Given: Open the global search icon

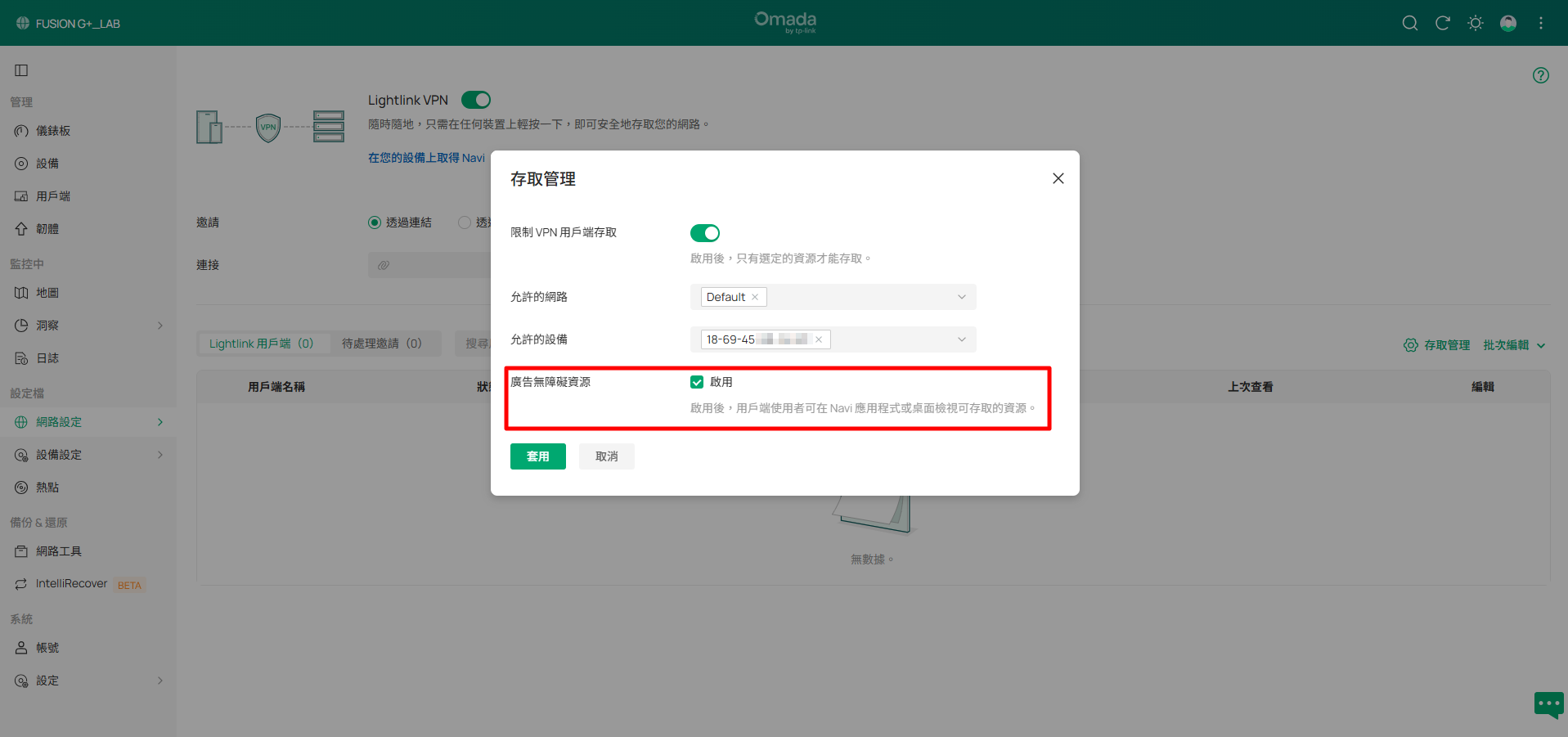Looking at the screenshot, I should (1409, 23).
